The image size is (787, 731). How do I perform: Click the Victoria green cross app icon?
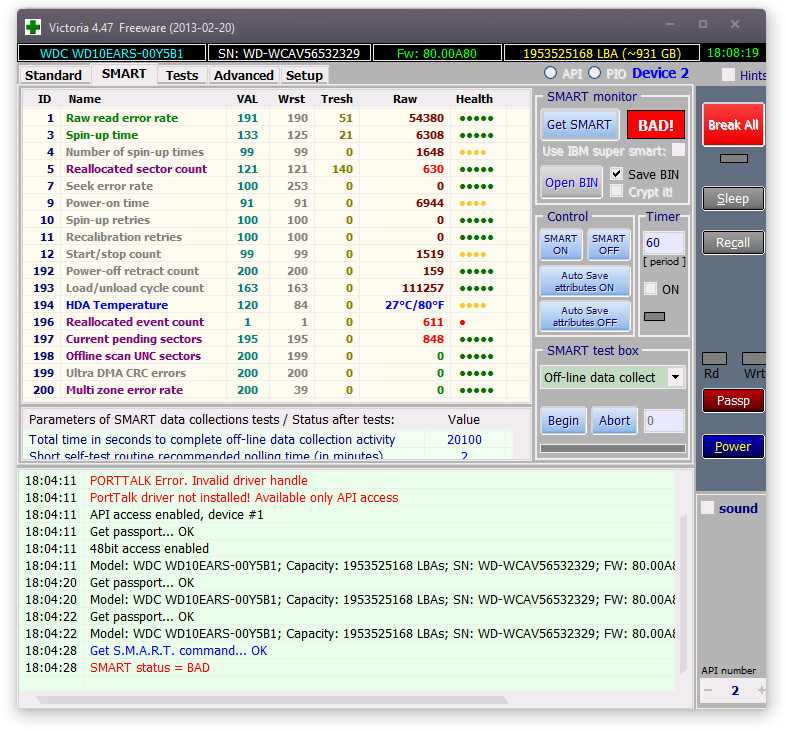pyautogui.click(x=33, y=27)
